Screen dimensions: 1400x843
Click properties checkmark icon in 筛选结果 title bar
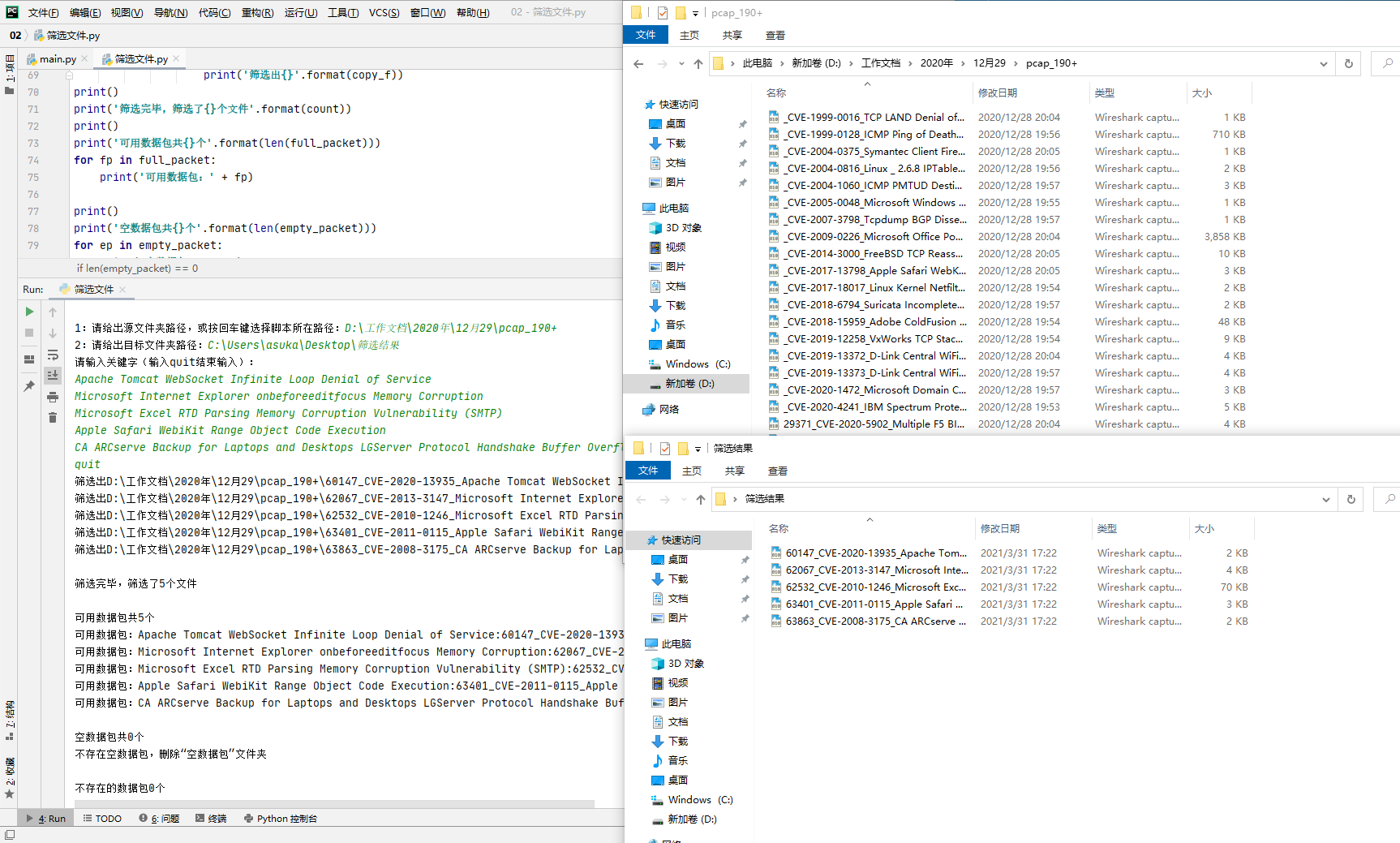[665, 448]
